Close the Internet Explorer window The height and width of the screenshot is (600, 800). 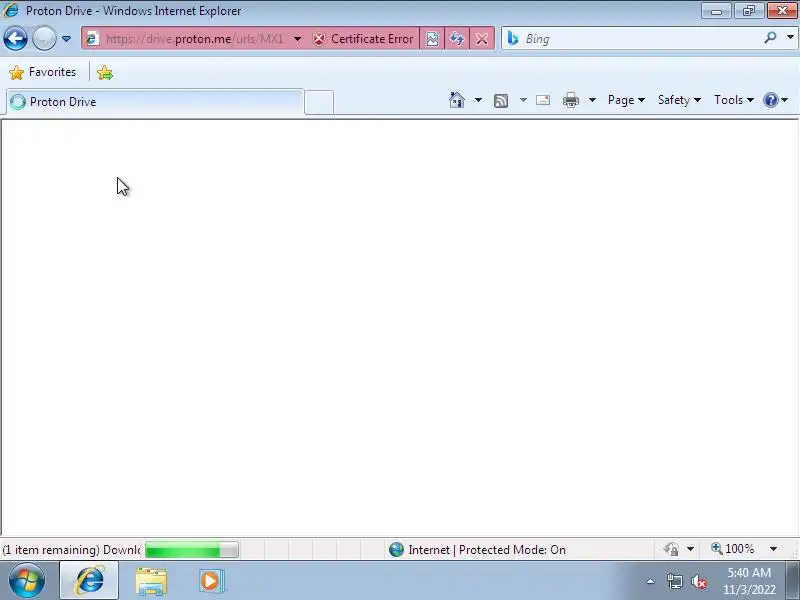click(782, 10)
